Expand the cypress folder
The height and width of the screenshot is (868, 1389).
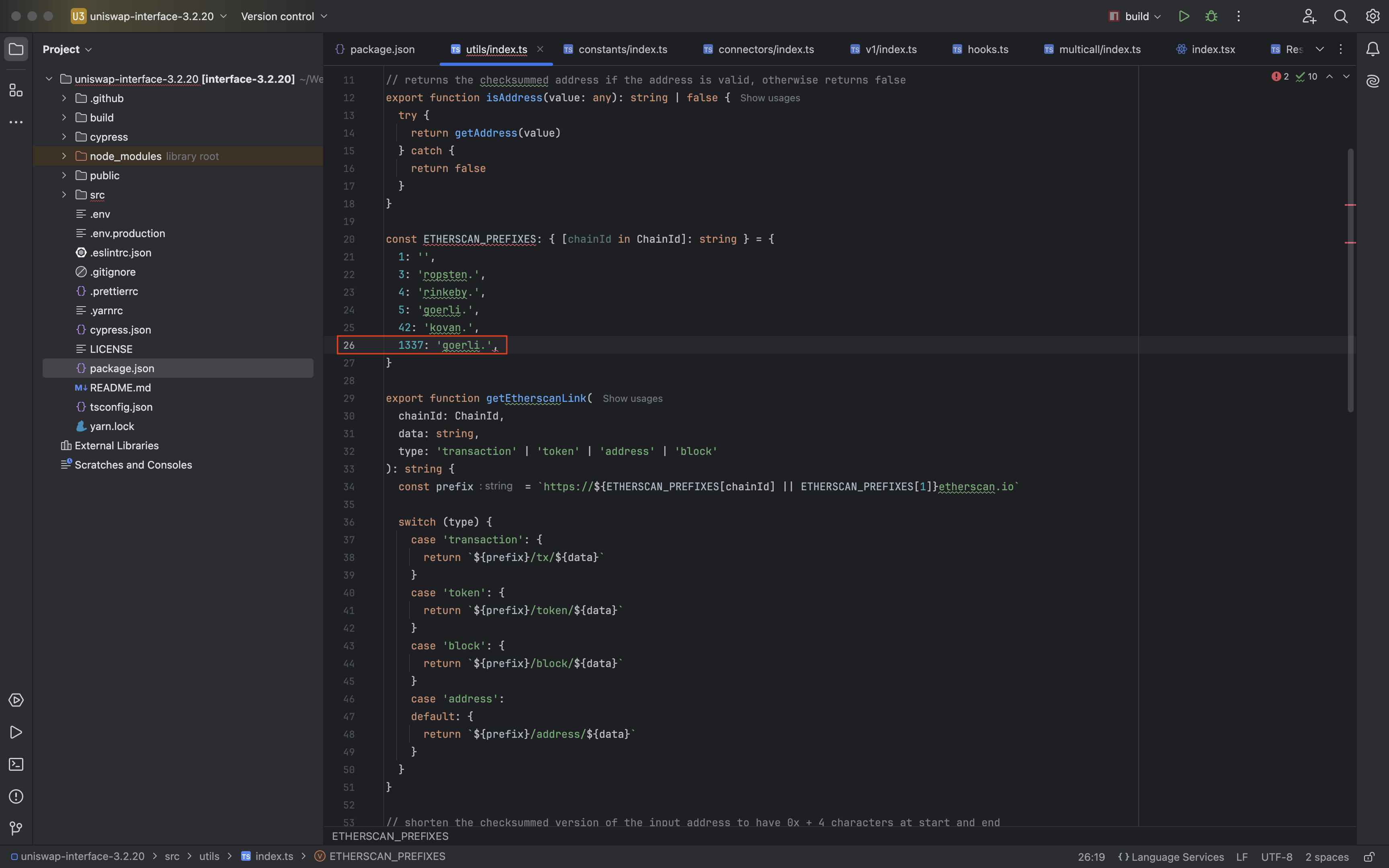(x=64, y=137)
